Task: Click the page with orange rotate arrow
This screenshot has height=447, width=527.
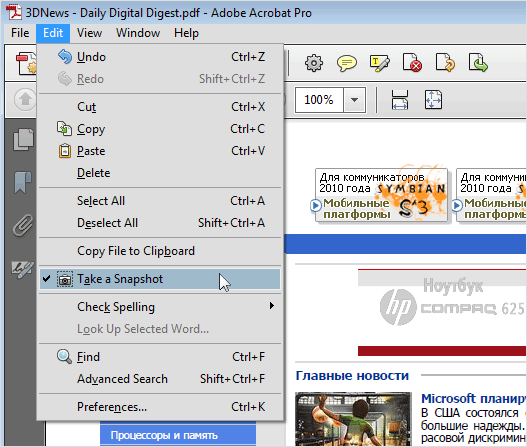Action: tap(445, 63)
